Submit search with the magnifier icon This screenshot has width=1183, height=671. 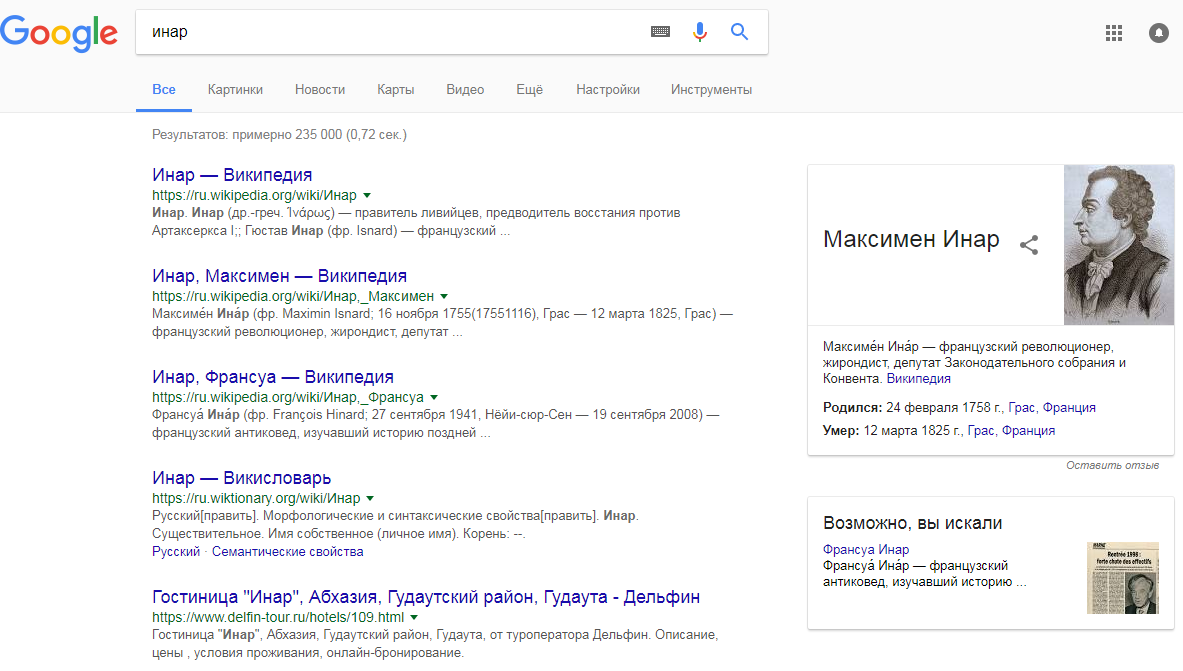pos(739,32)
